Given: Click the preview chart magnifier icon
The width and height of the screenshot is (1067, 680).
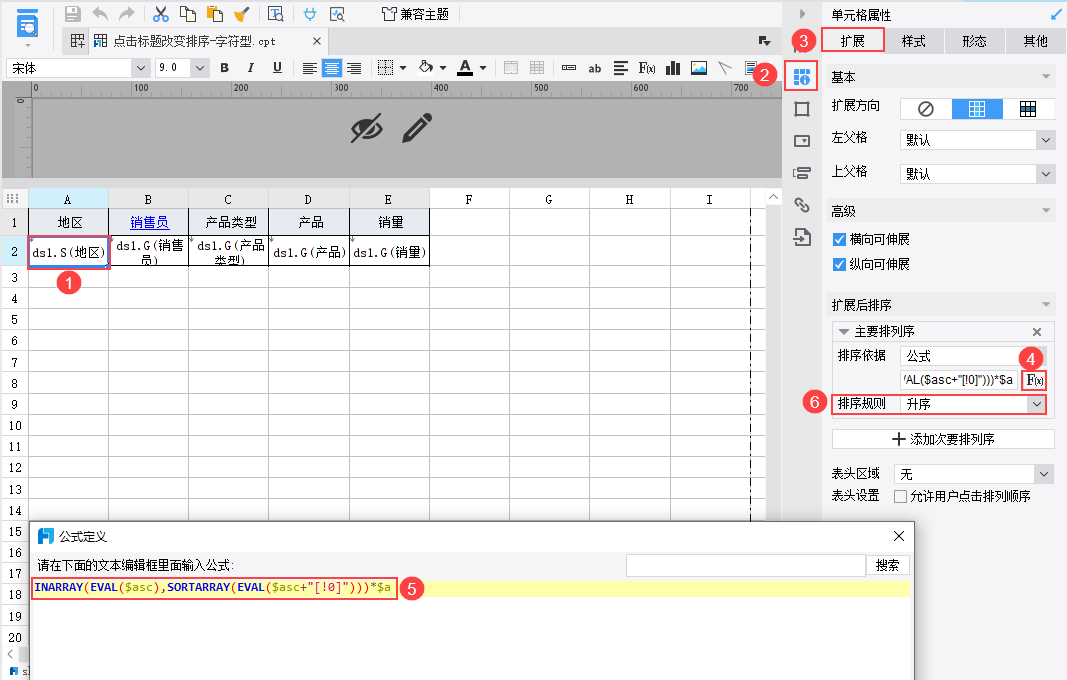Looking at the screenshot, I should 337,14.
